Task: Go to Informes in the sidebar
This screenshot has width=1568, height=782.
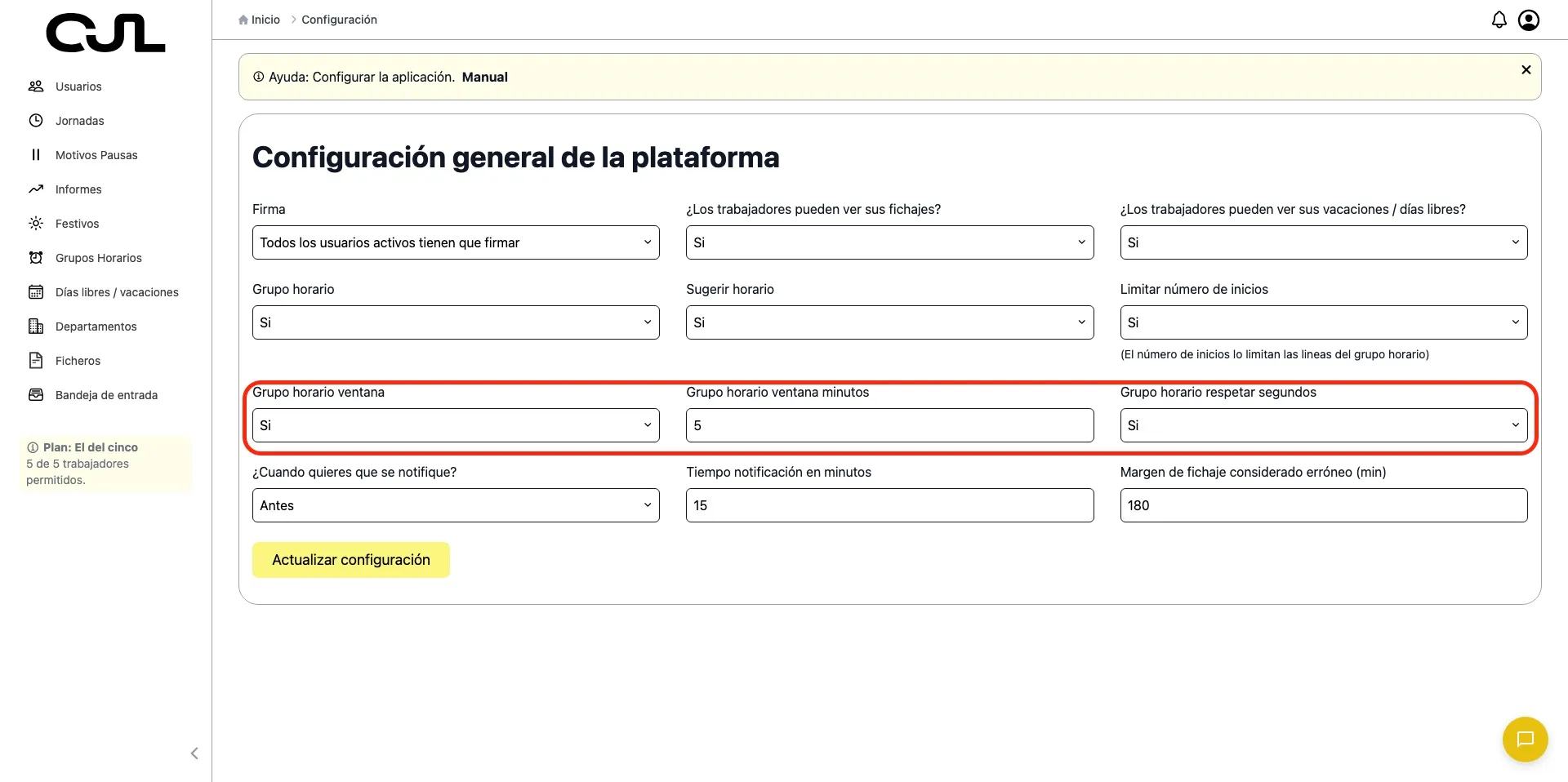Action: 78,189
